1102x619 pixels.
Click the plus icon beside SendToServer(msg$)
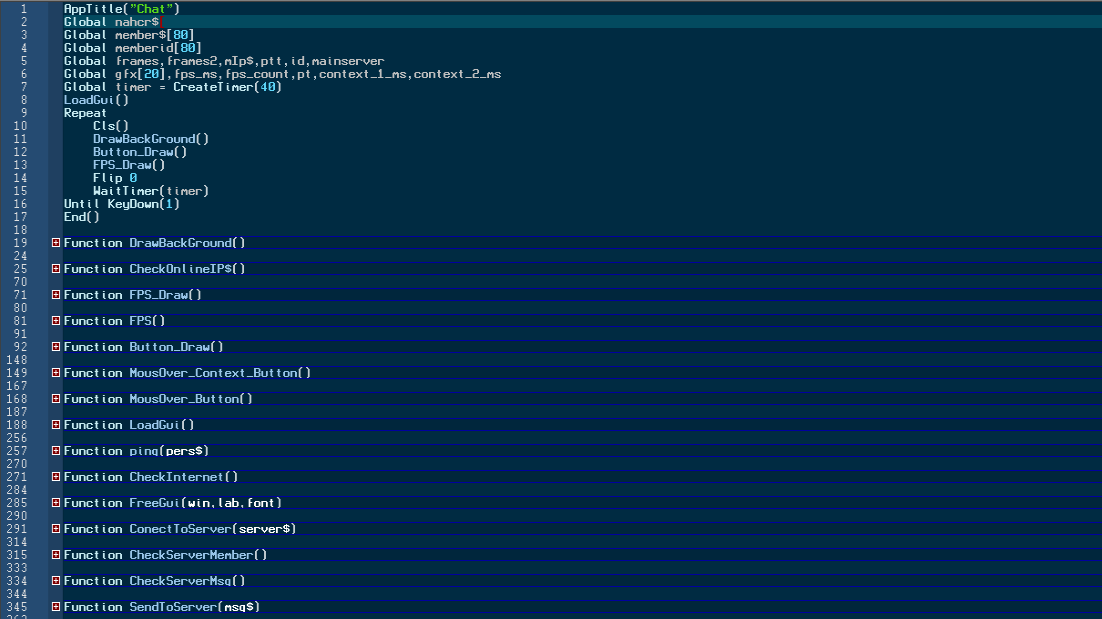click(x=55, y=607)
